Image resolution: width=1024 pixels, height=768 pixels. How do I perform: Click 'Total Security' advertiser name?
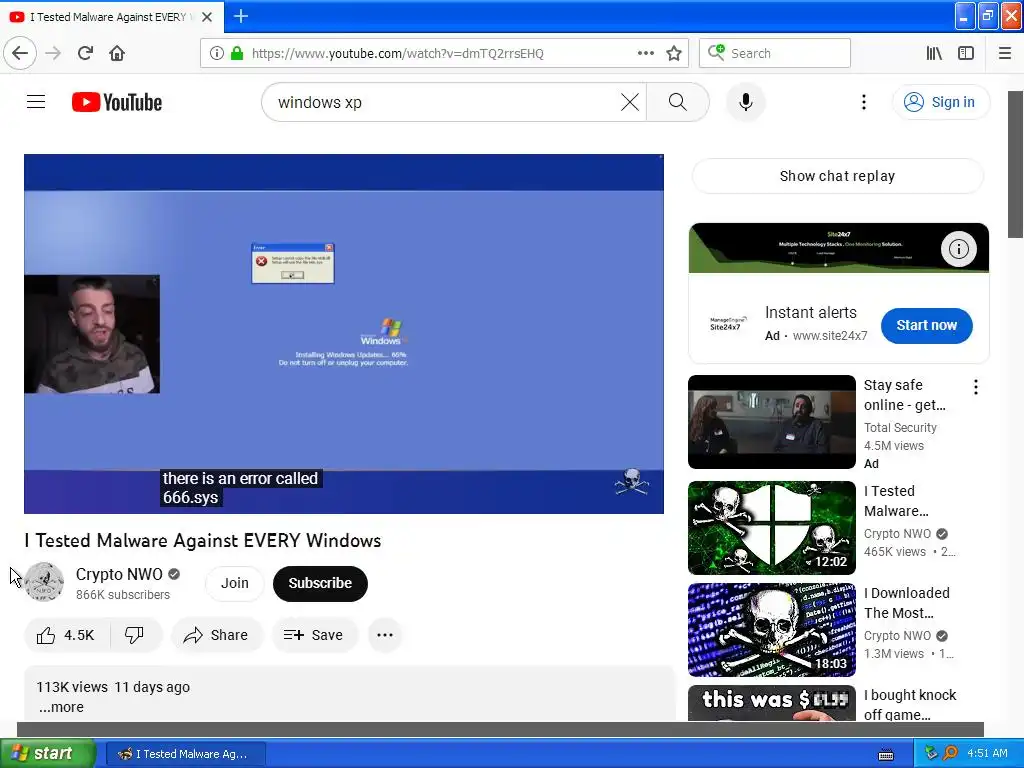(x=900, y=427)
